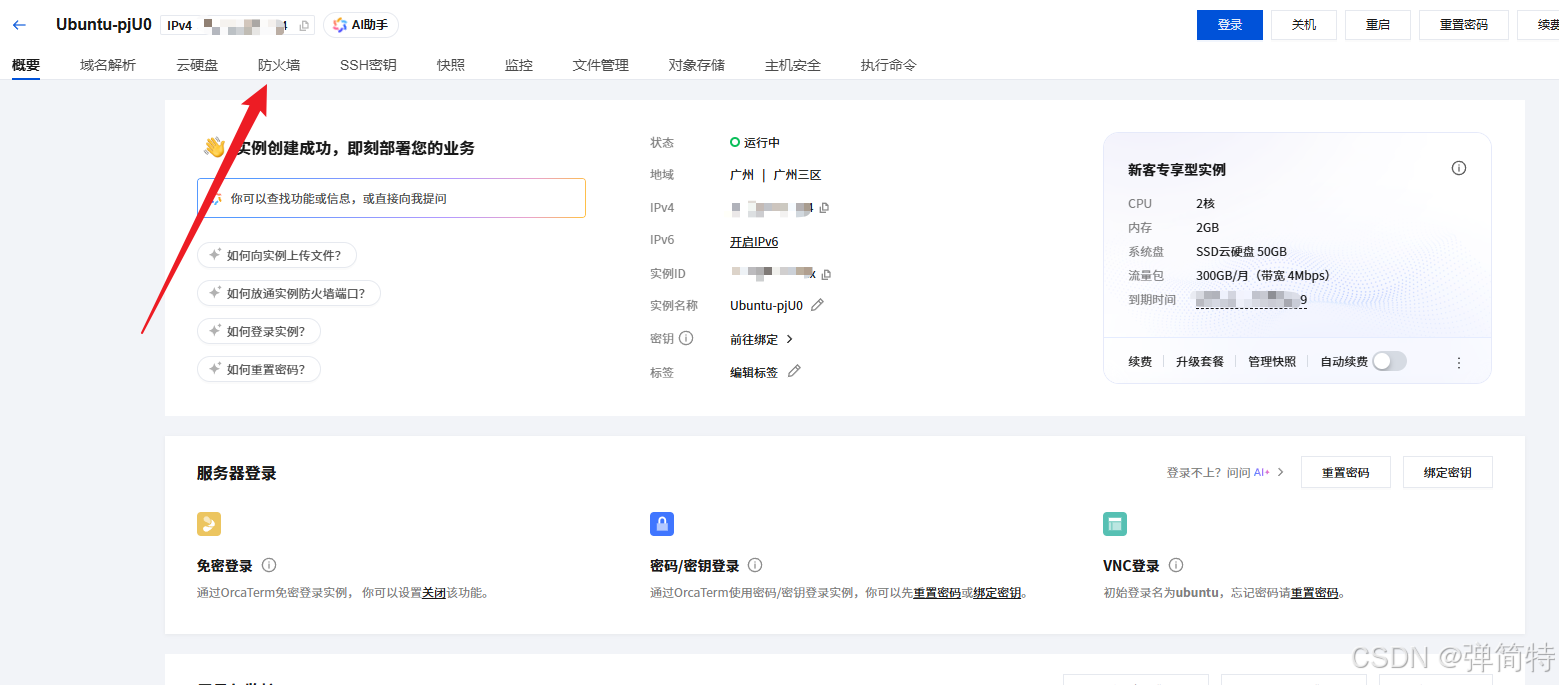Screen dimensions: 1559x685
Task: Click 重置密码 button in top toolbar
Action: tap(1464, 25)
